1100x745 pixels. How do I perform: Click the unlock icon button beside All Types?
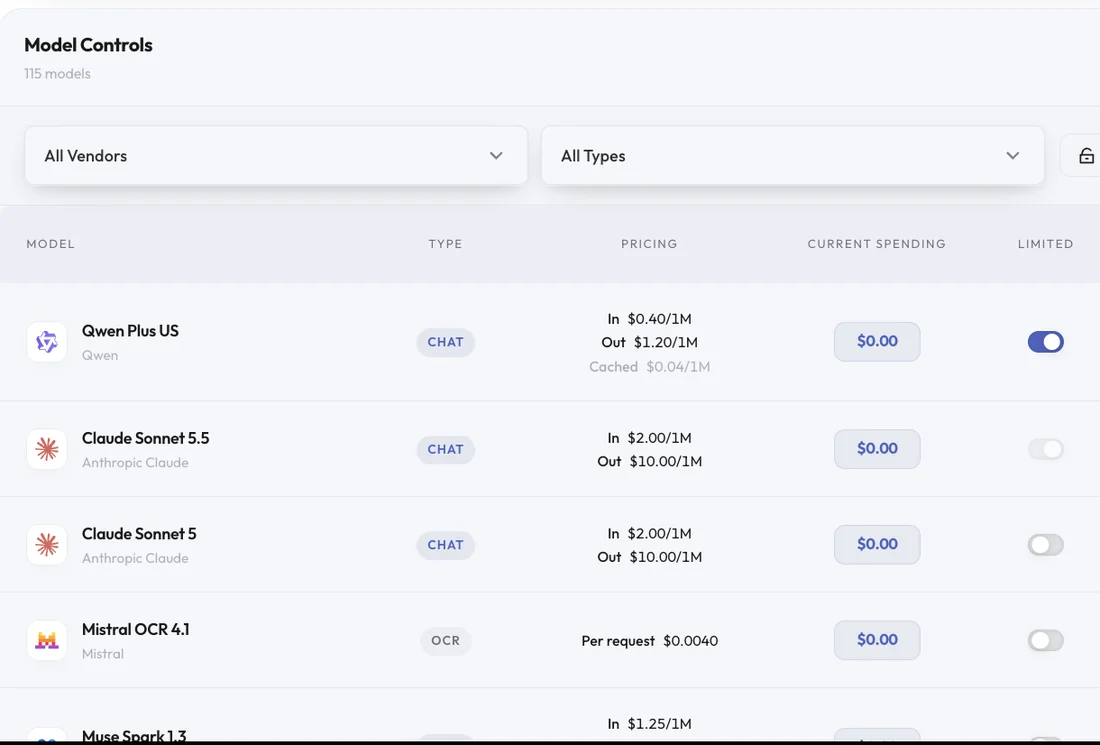tap(1086, 156)
